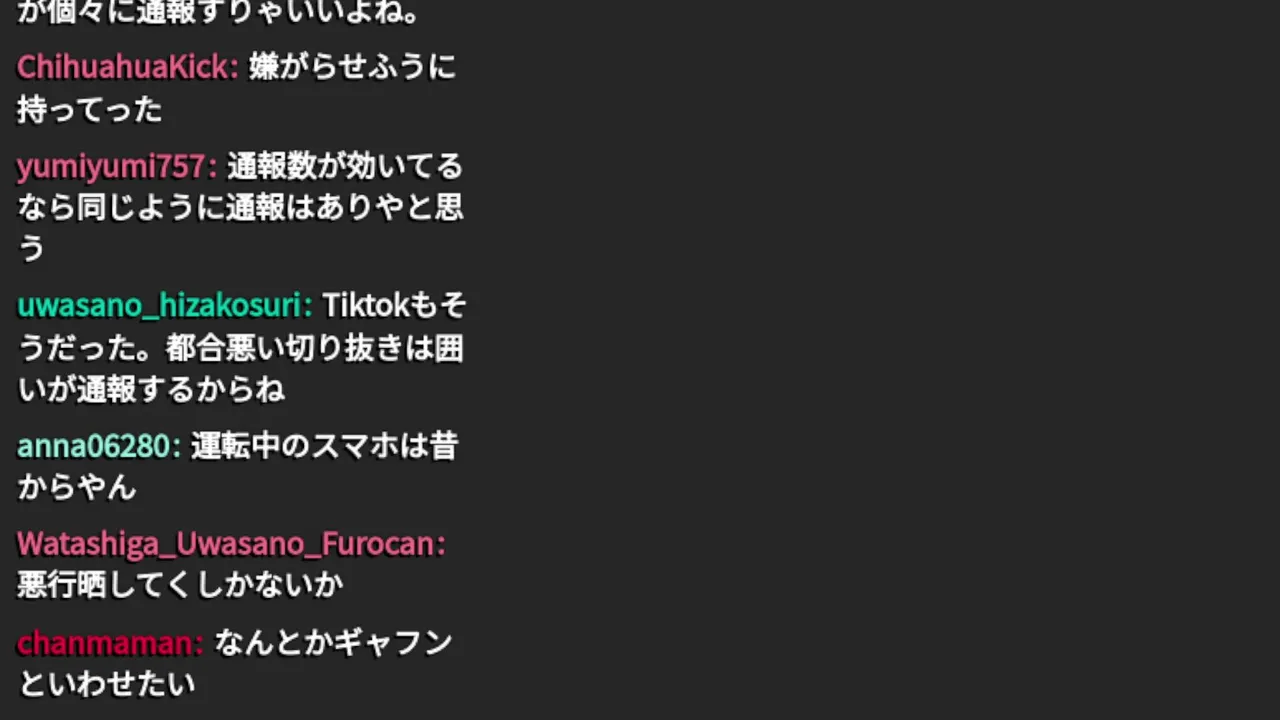Click the single character う below yumiyumi757's message
The image size is (1280, 720).
click(x=31, y=250)
